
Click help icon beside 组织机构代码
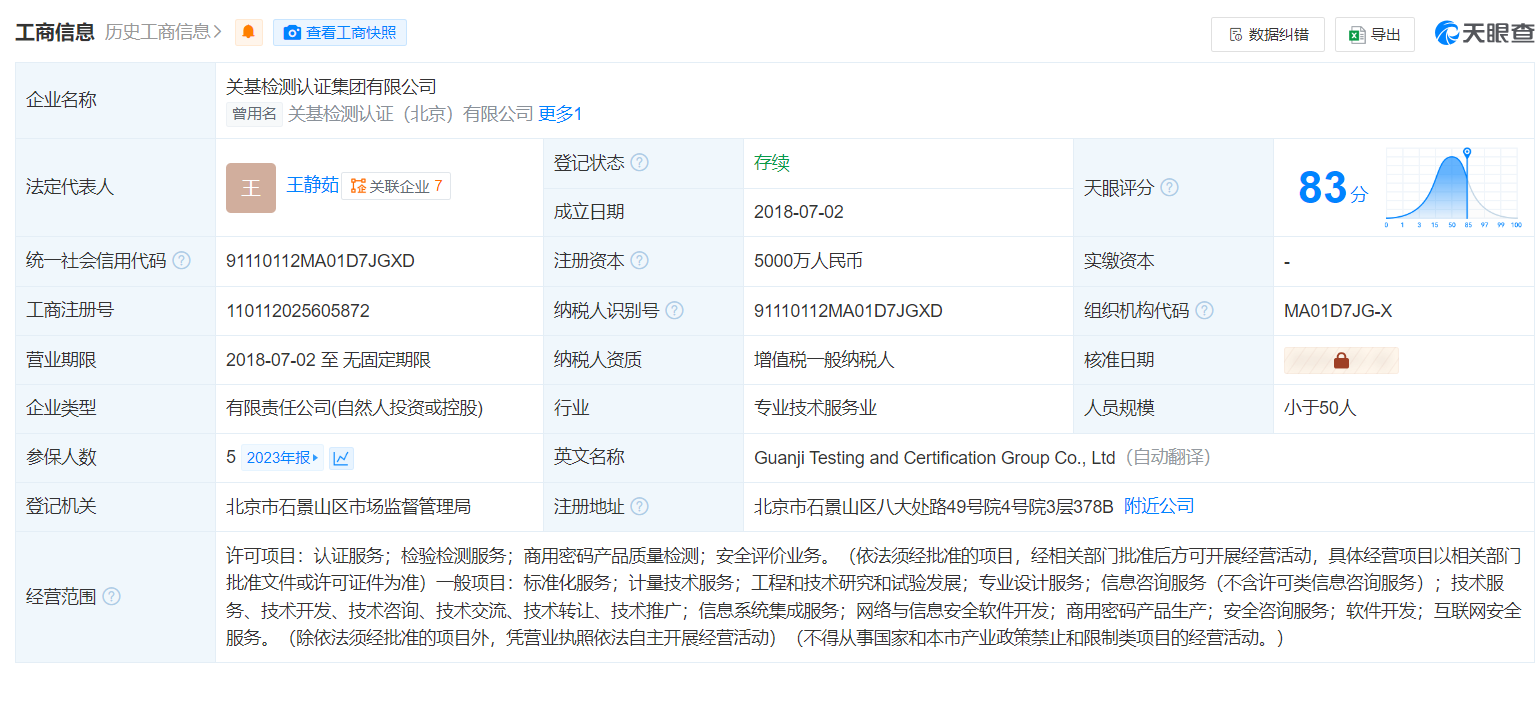[1204, 311]
